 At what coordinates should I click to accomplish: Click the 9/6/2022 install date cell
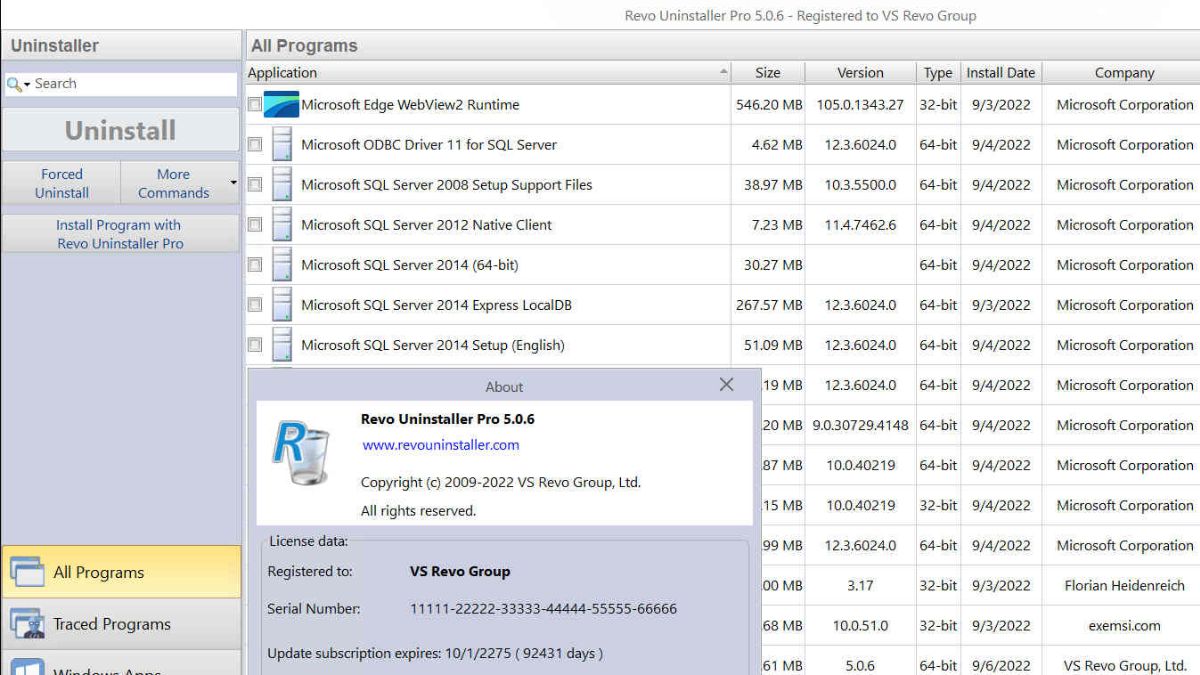[x=1000, y=665]
